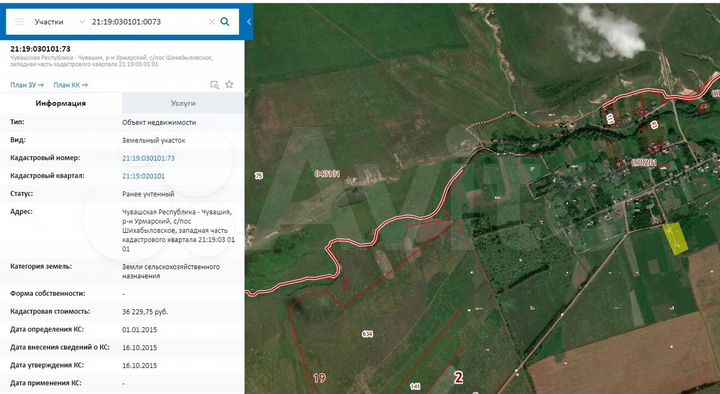Click the show-on-map icon beside star
Viewport: 720px width, 394px height.
pyautogui.click(x=214, y=84)
